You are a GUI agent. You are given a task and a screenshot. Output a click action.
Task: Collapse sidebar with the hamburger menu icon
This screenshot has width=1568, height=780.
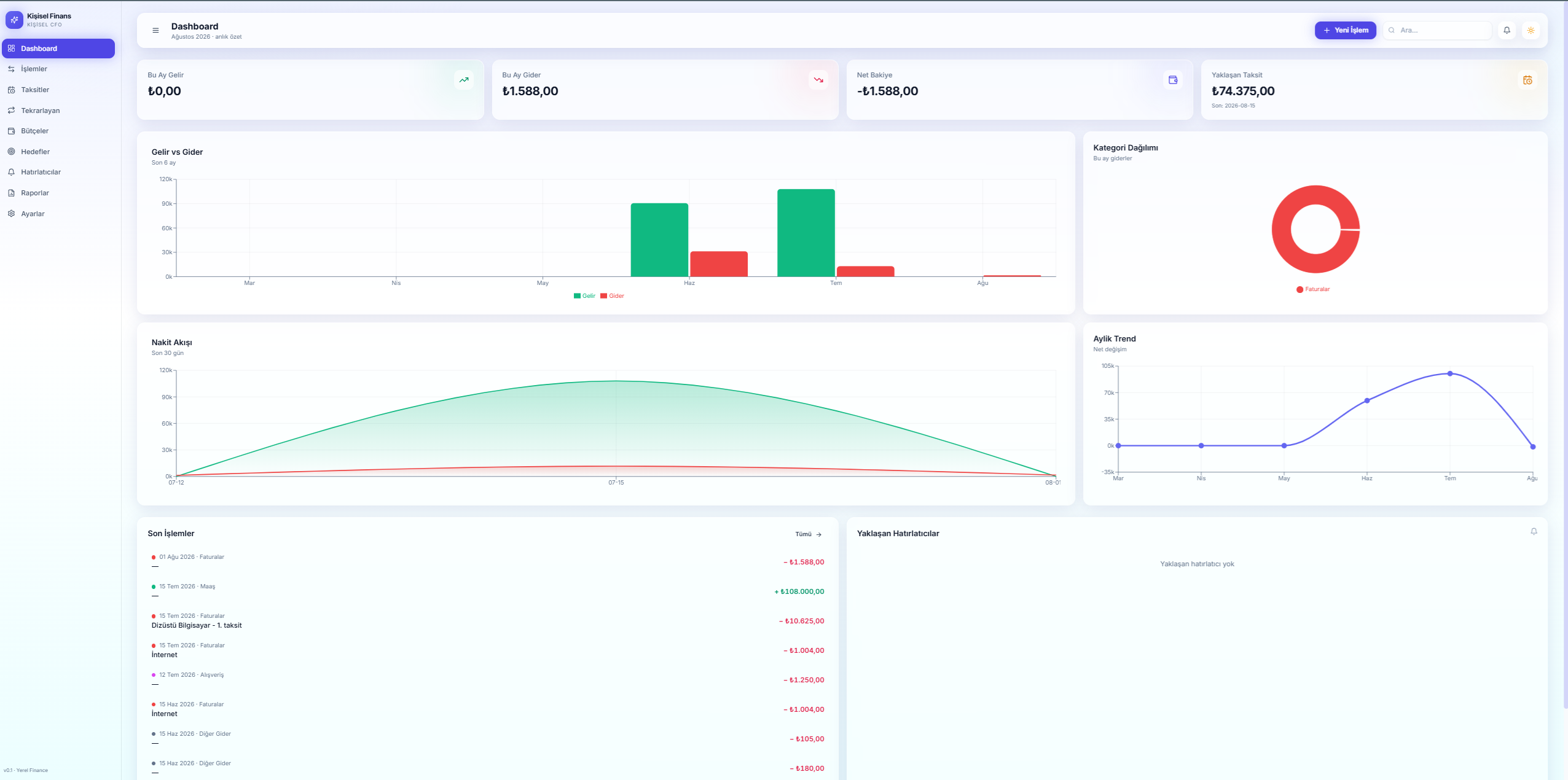point(155,30)
